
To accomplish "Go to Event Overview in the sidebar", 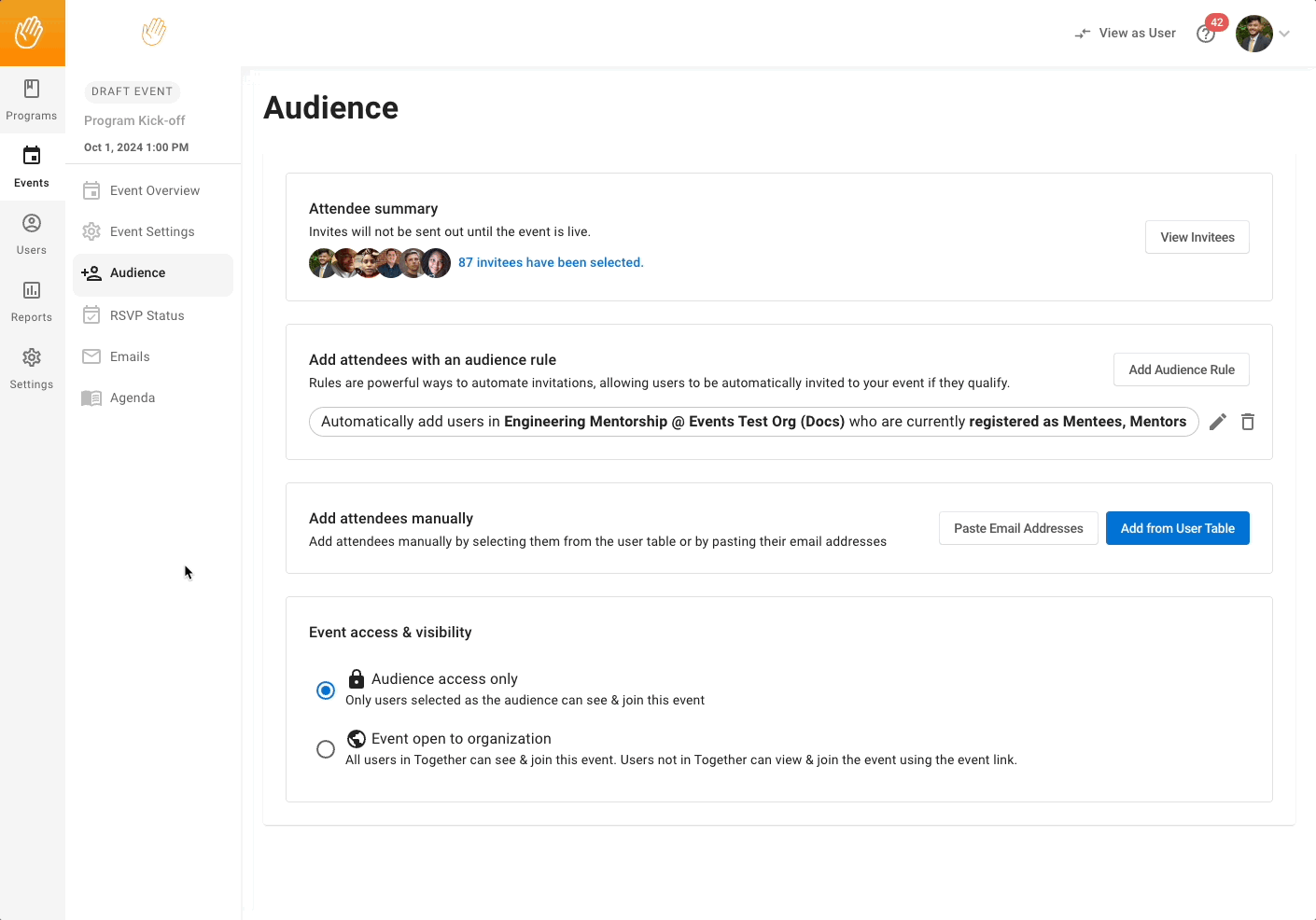I will (x=153, y=190).
